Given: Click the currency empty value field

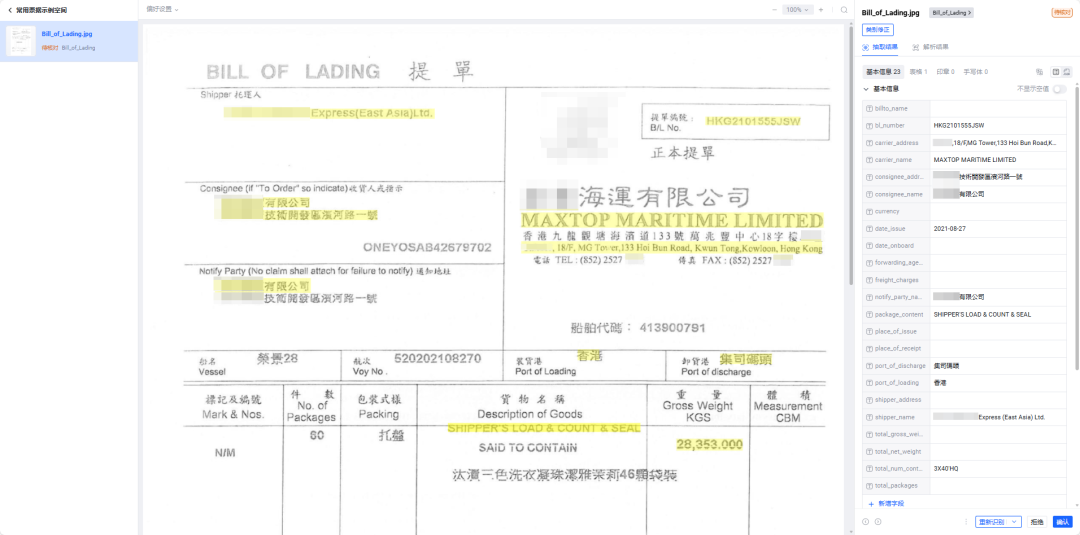Looking at the screenshot, I should point(998,211).
